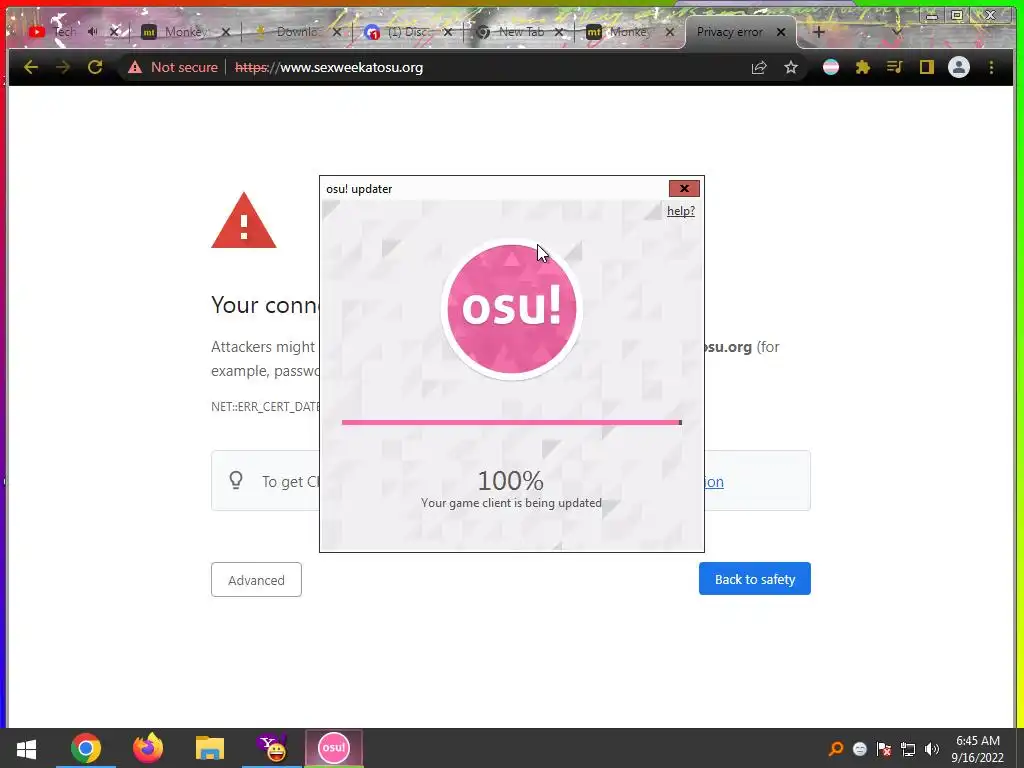Open the striped-flag circle extension icon
Image resolution: width=1024 pixels, height=768 pixels.
click(x=831, y=67)
